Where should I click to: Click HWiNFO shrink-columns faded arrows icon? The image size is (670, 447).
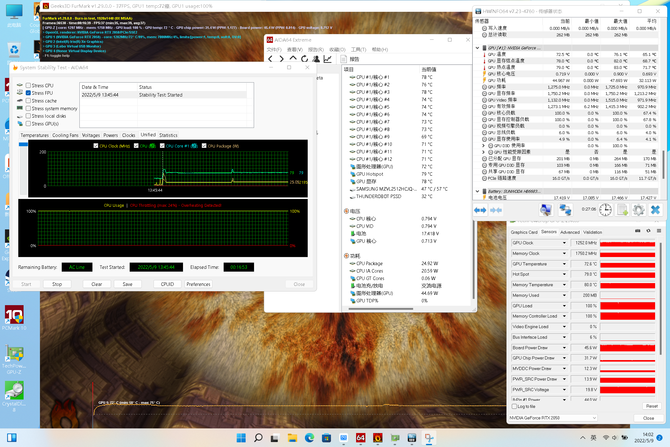pyautogui.click(x=496, y=210)
